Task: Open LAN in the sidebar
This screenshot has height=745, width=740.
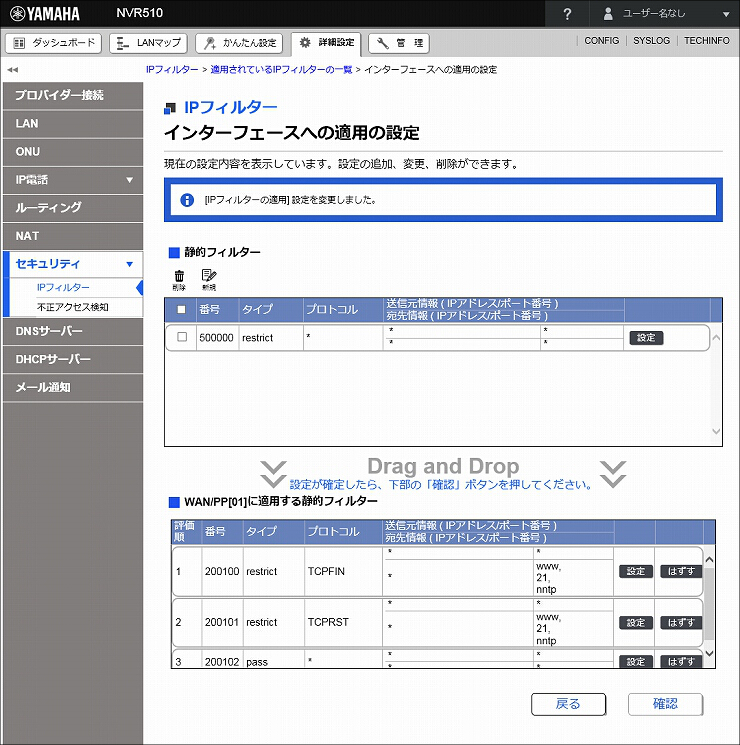Action: point(73,124)
